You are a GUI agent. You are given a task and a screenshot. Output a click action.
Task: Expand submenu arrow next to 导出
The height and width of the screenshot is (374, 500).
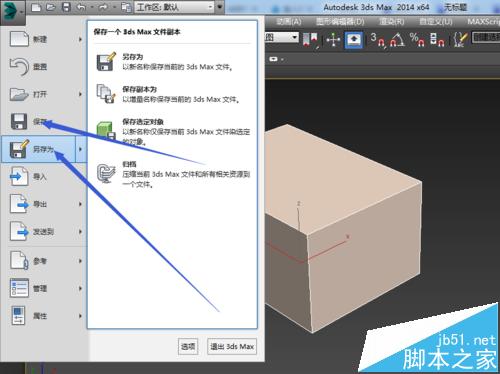pyautogui.click(x=80, y=204)
